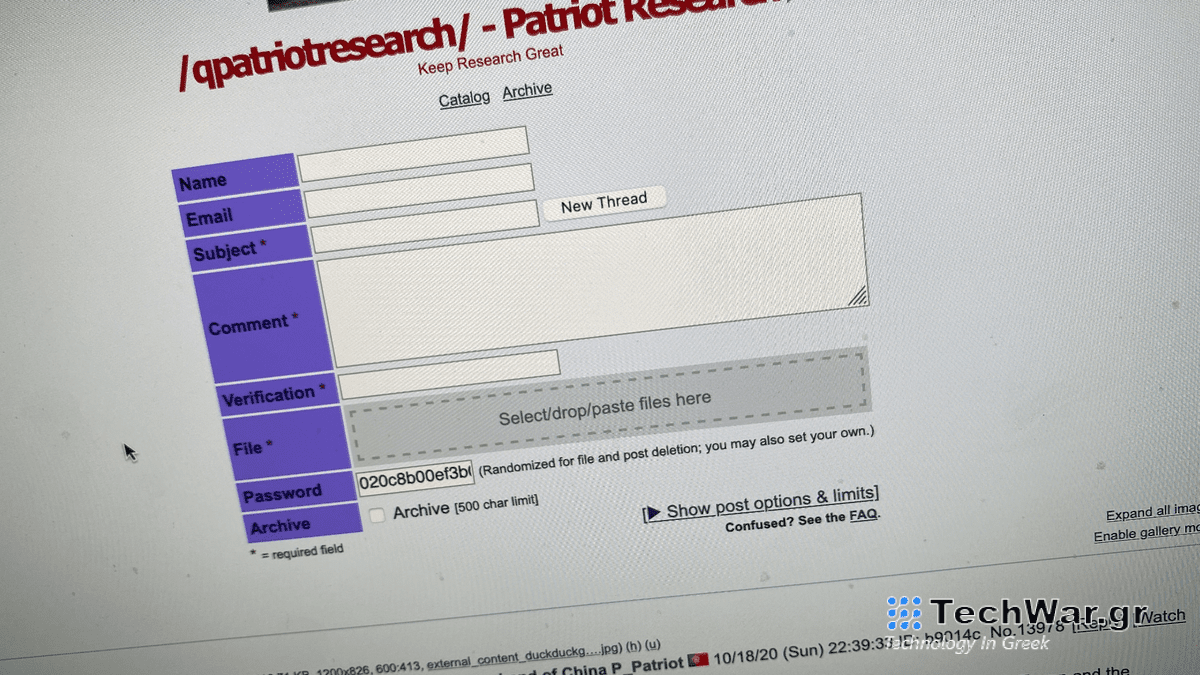Click the Select/drop/paste files area
Image resolution: width=1200 pixels, height=675 pixels.
606,406
